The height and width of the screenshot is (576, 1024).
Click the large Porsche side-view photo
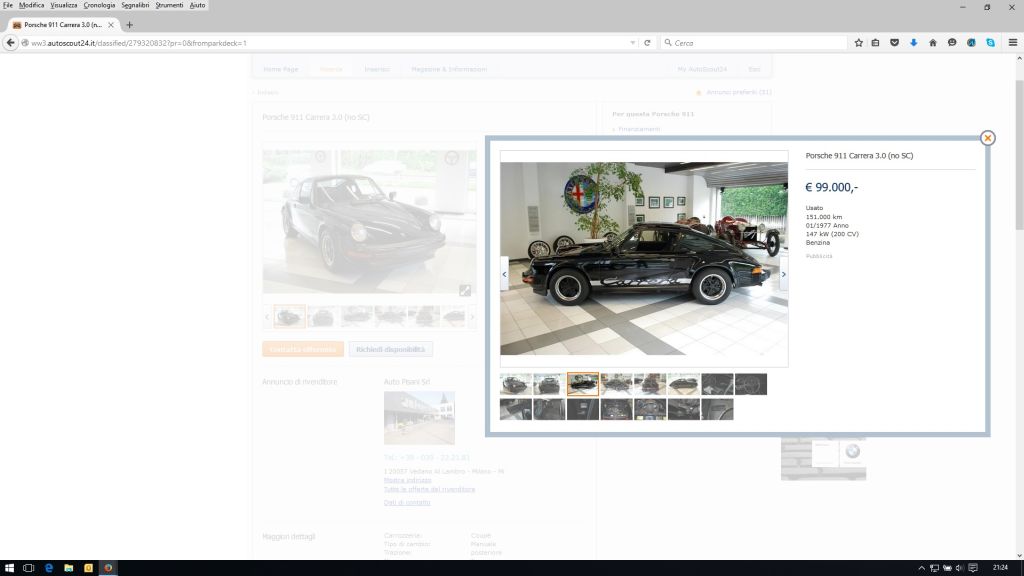[644, 259]
